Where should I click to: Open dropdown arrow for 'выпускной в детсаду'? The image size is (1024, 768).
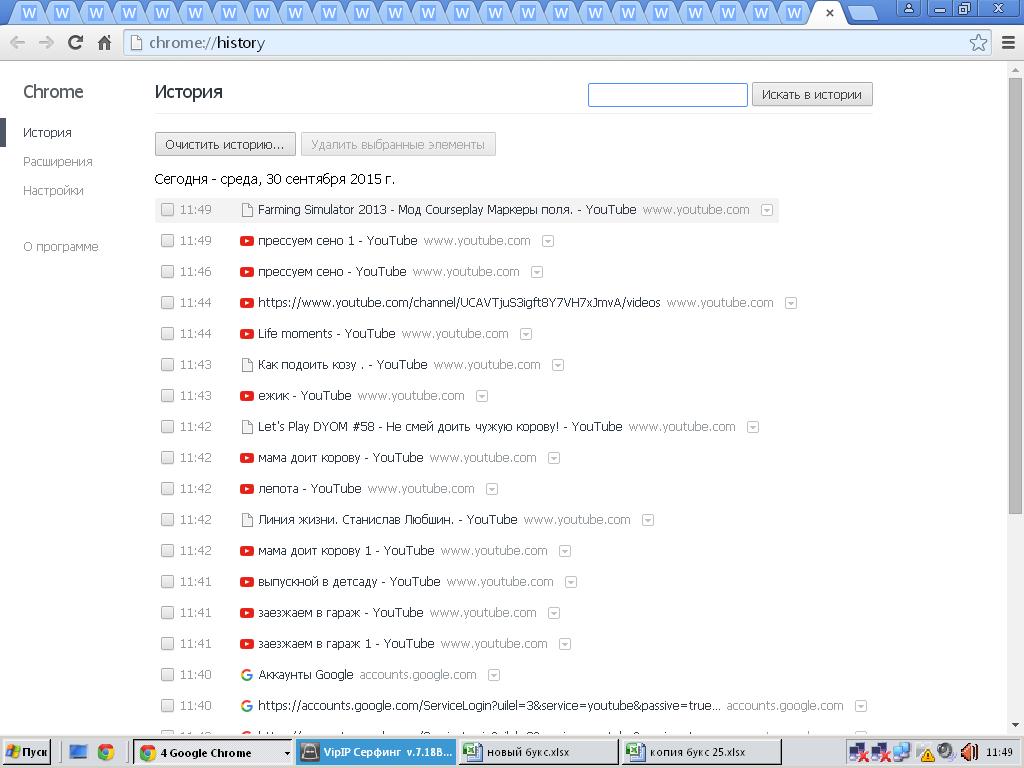pyautogui.click(x=571, y=583)
